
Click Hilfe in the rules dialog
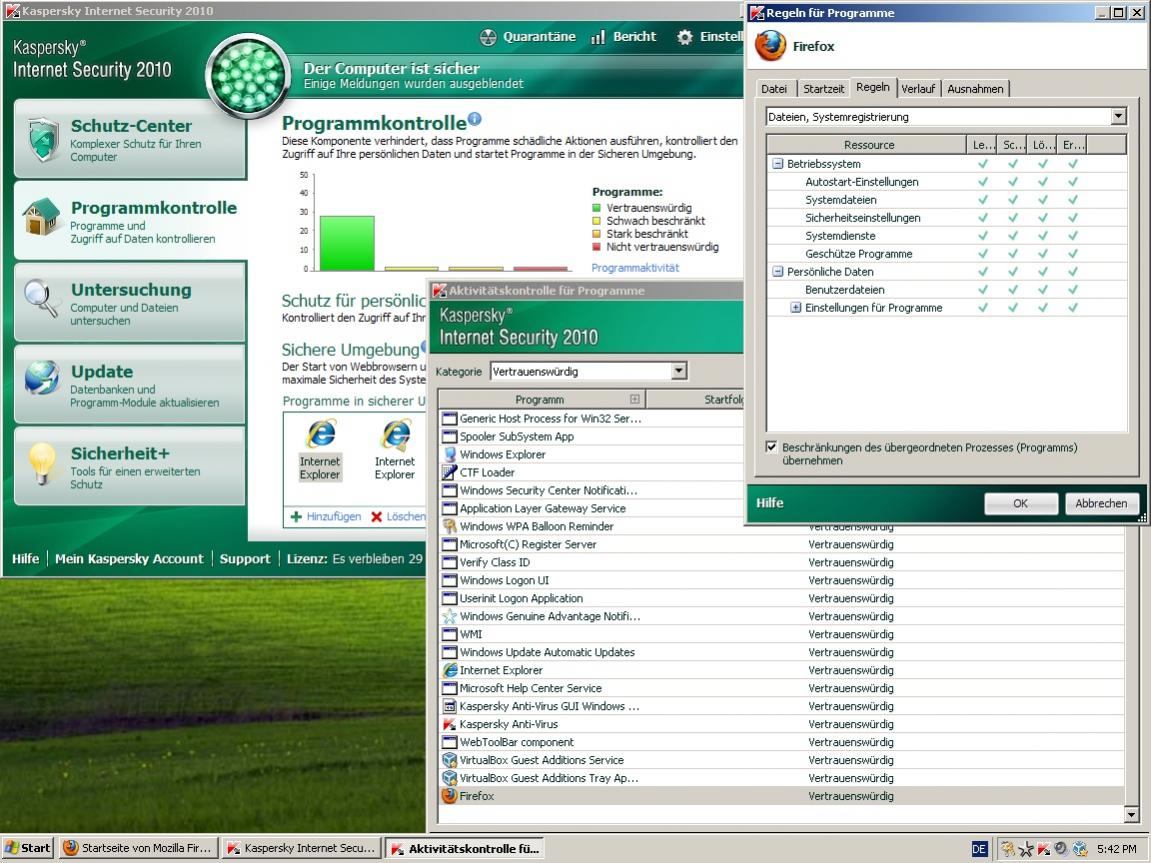[x=769, y=503]
